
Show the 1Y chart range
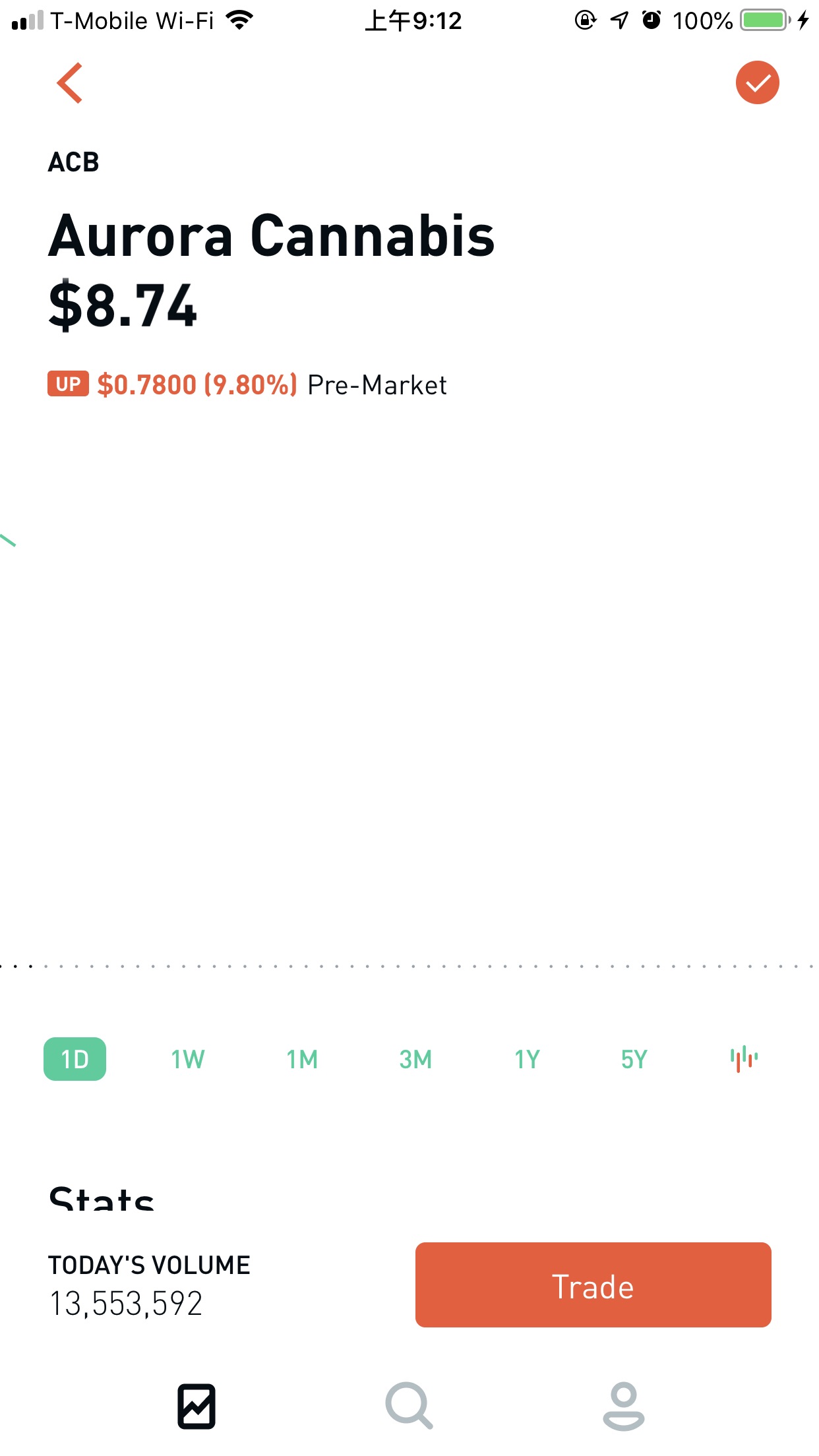pyautogui.click(x=528, y=1059)
